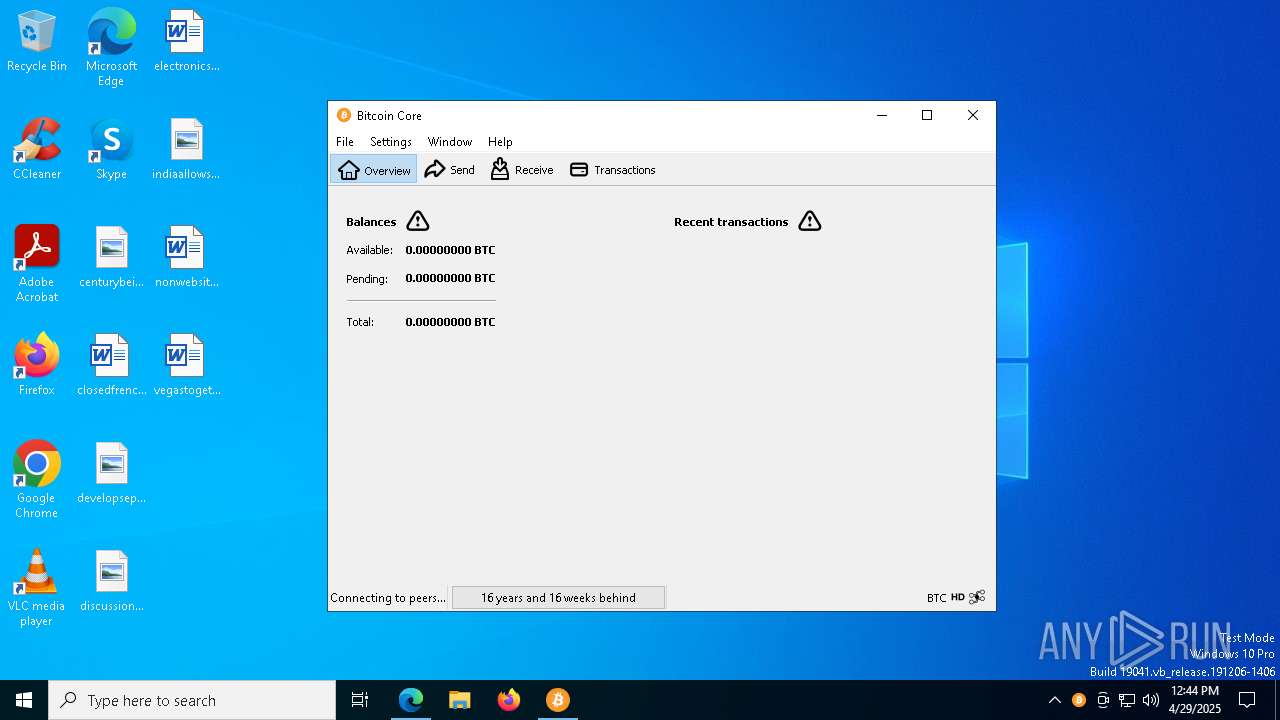Viewport: 1280px width, 720px height.
Task: Click the taskbar search box
Action: pos(192,700)
